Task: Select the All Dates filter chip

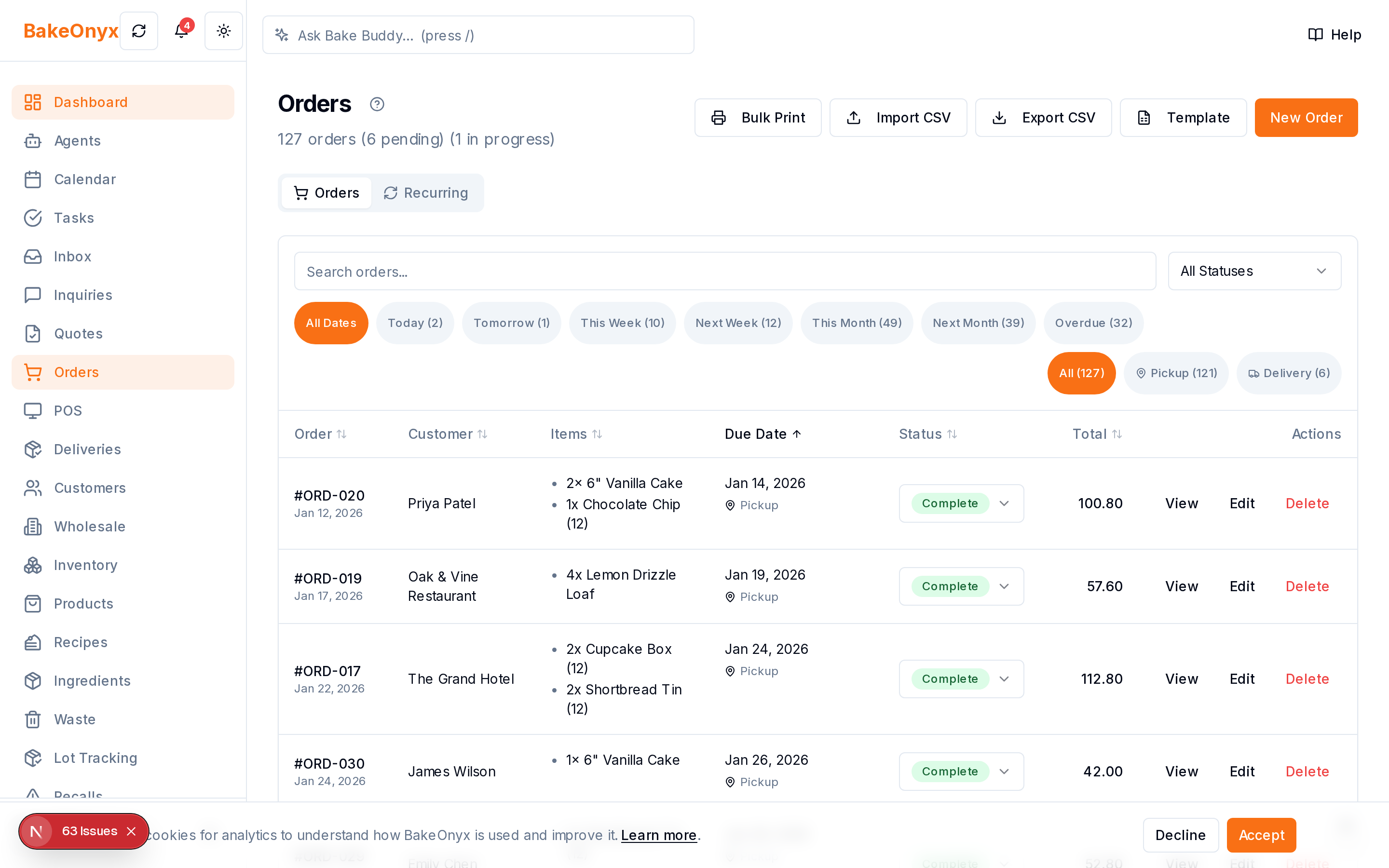Action: tap(331, 323)
